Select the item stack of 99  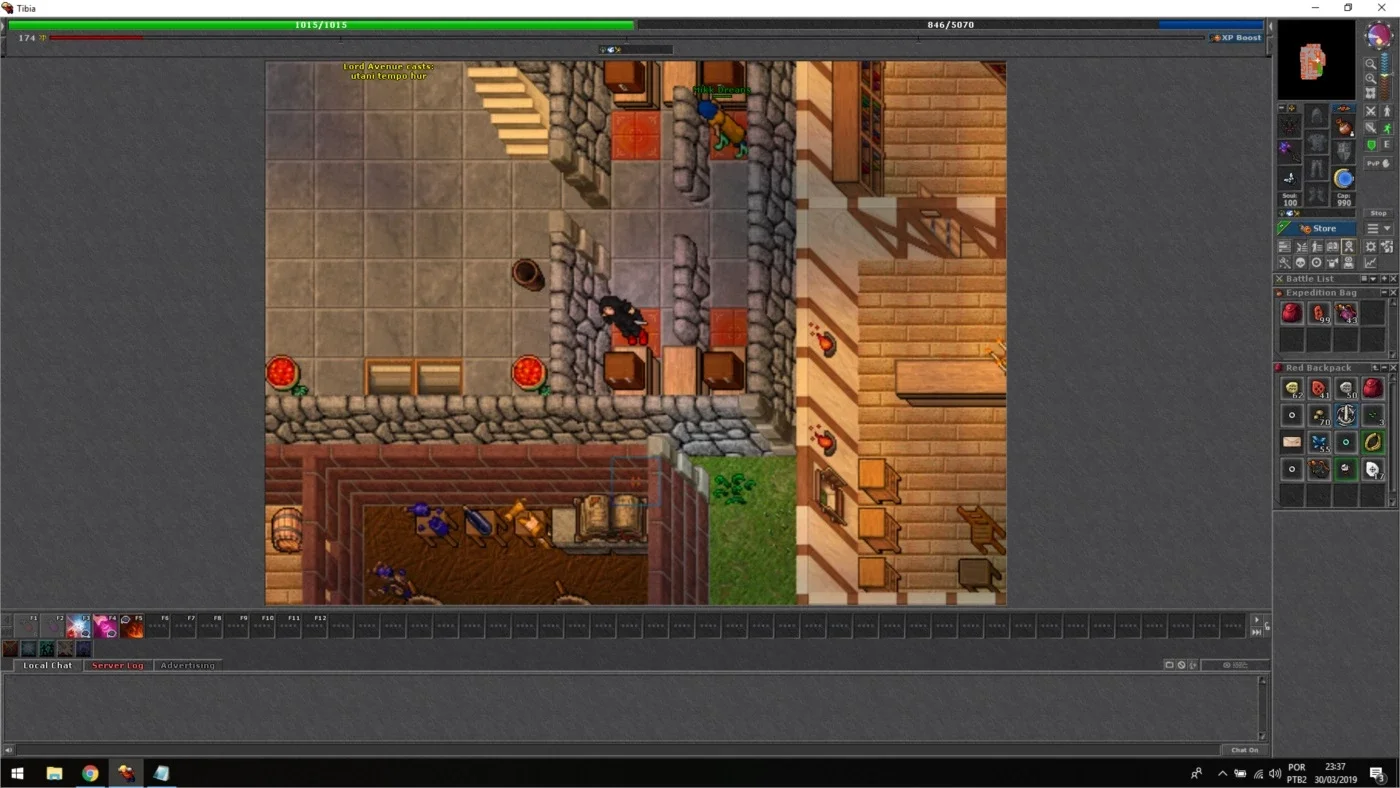tap(1319, 313)
